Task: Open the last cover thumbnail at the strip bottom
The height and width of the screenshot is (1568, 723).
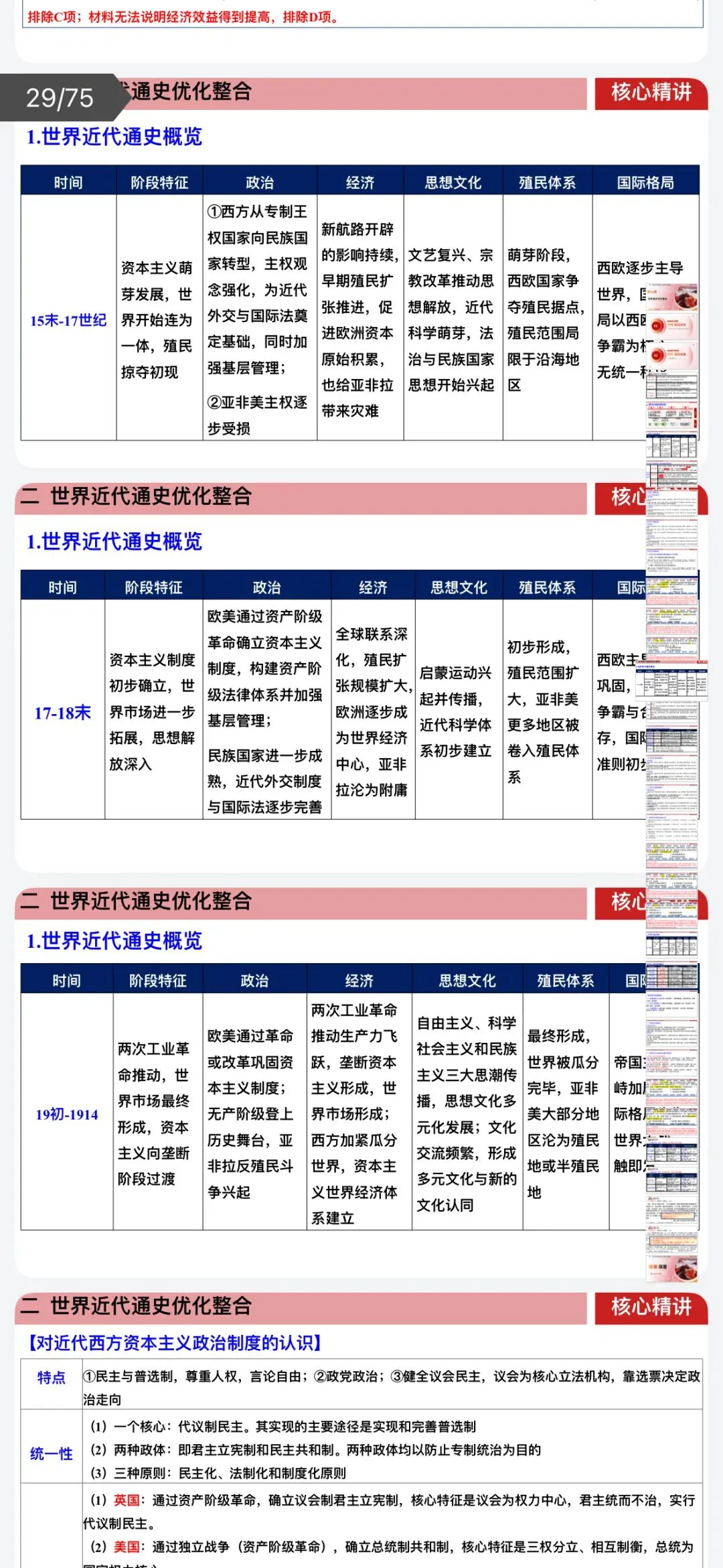Action: (x=672, y=1267)
